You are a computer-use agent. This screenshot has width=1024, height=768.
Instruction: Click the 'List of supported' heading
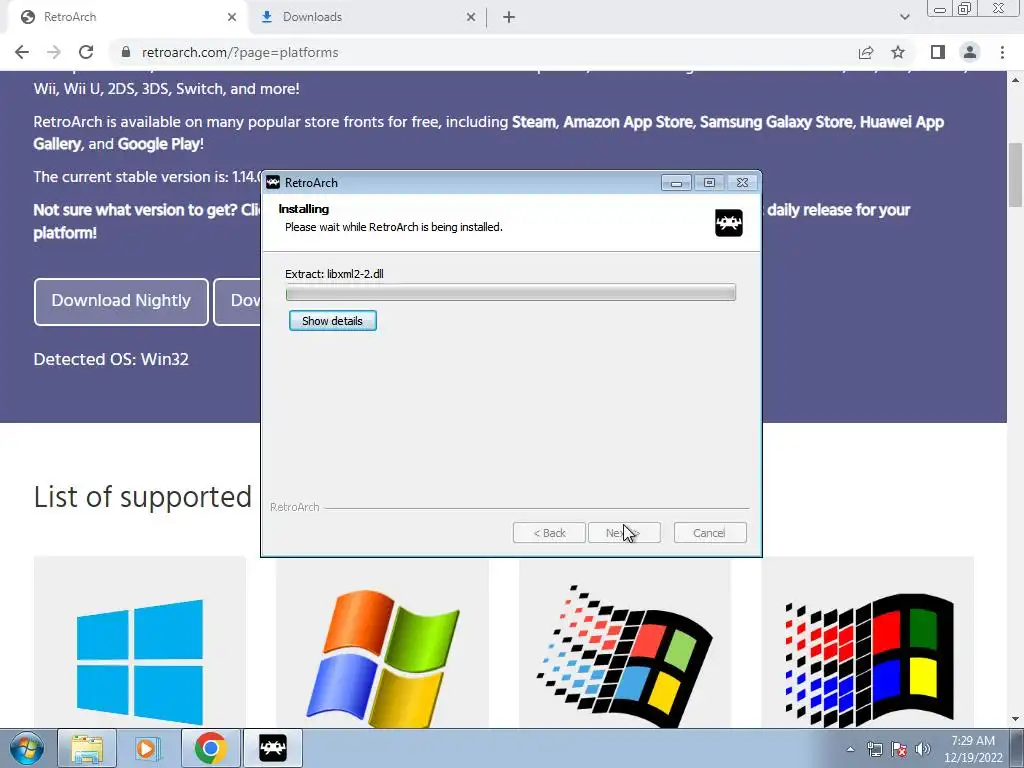(143, 497)
